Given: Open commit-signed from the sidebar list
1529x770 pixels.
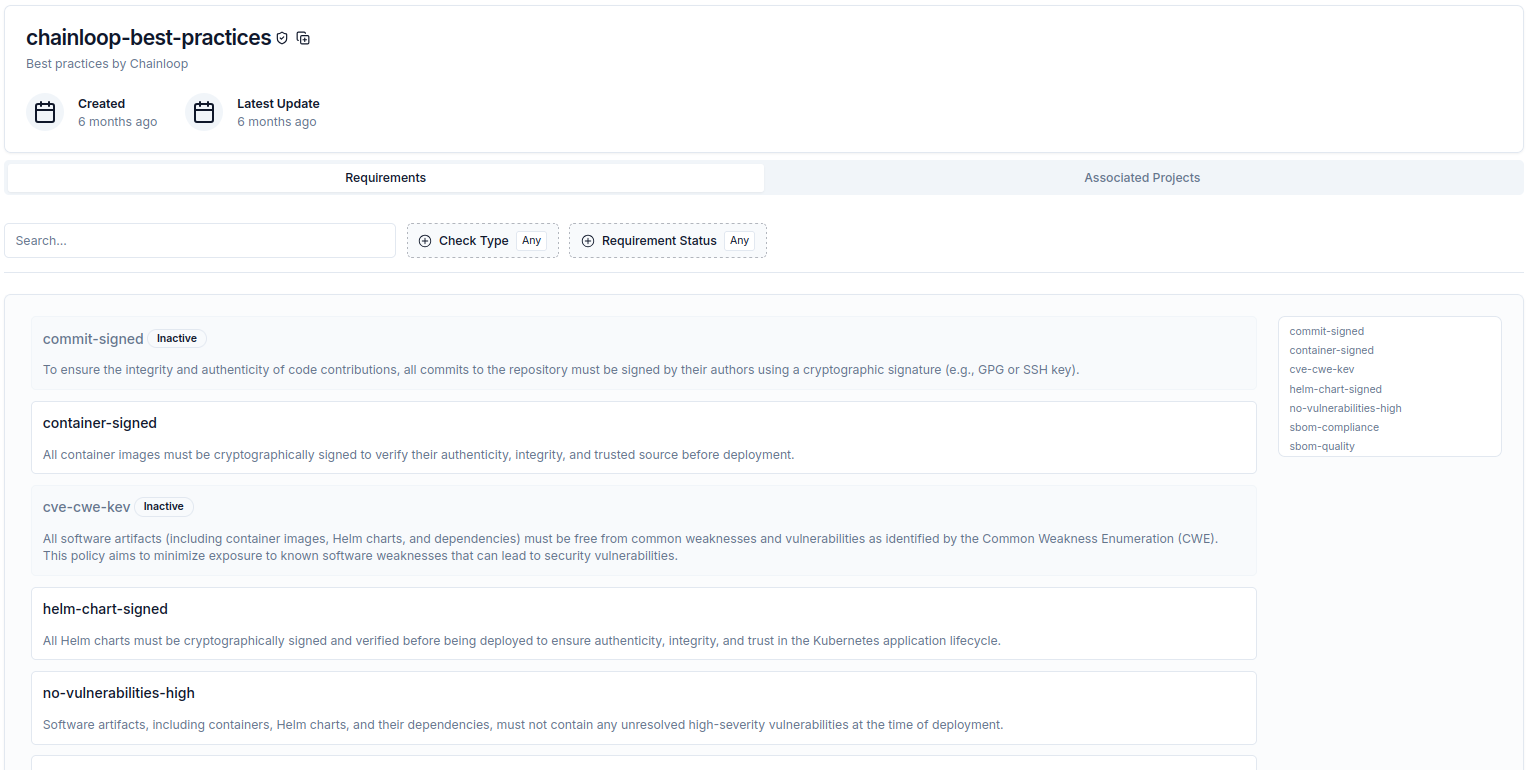Looking at the screenshot, I should pos(1326,331).
